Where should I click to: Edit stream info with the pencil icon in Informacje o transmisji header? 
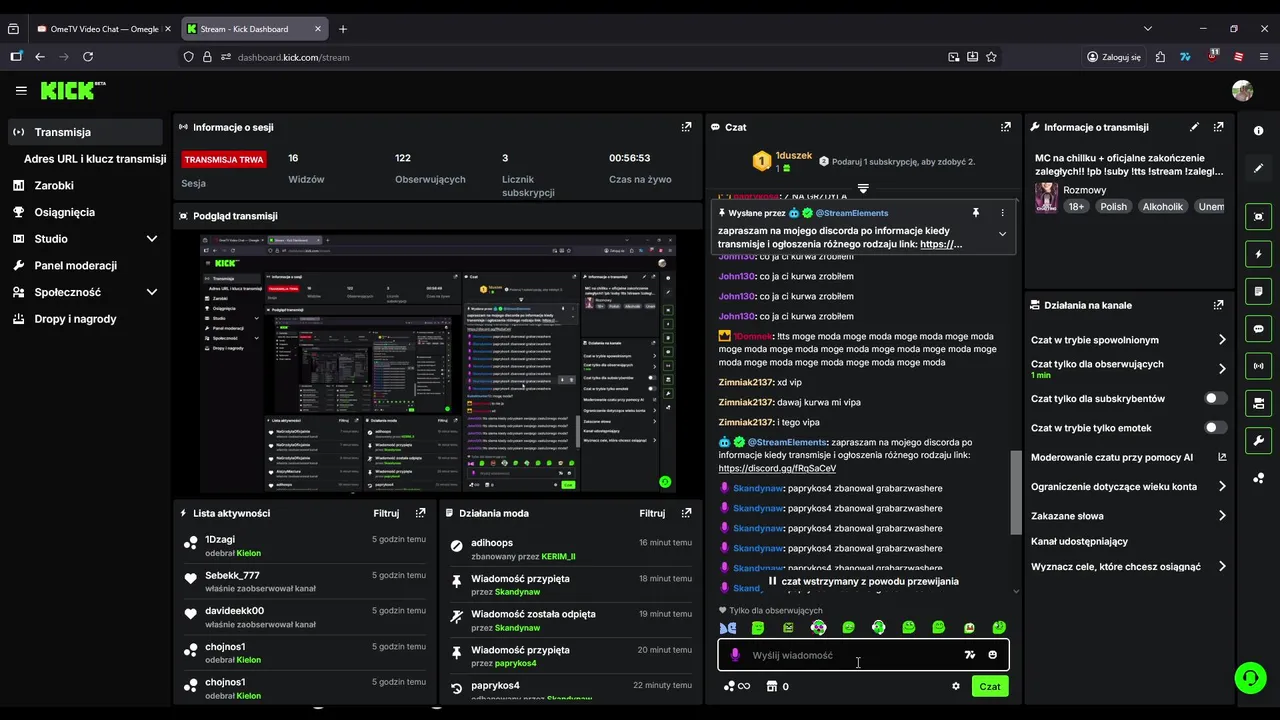[x=1194, y=127]
